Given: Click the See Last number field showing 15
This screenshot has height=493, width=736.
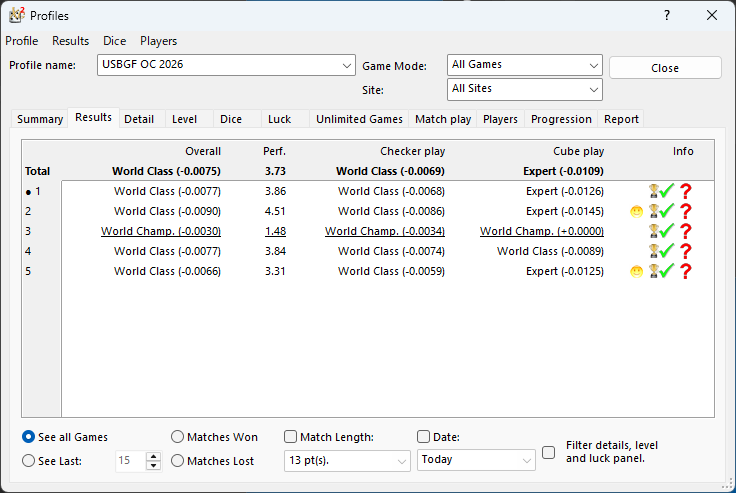Looking at the screenshot, I should point(130,461).
